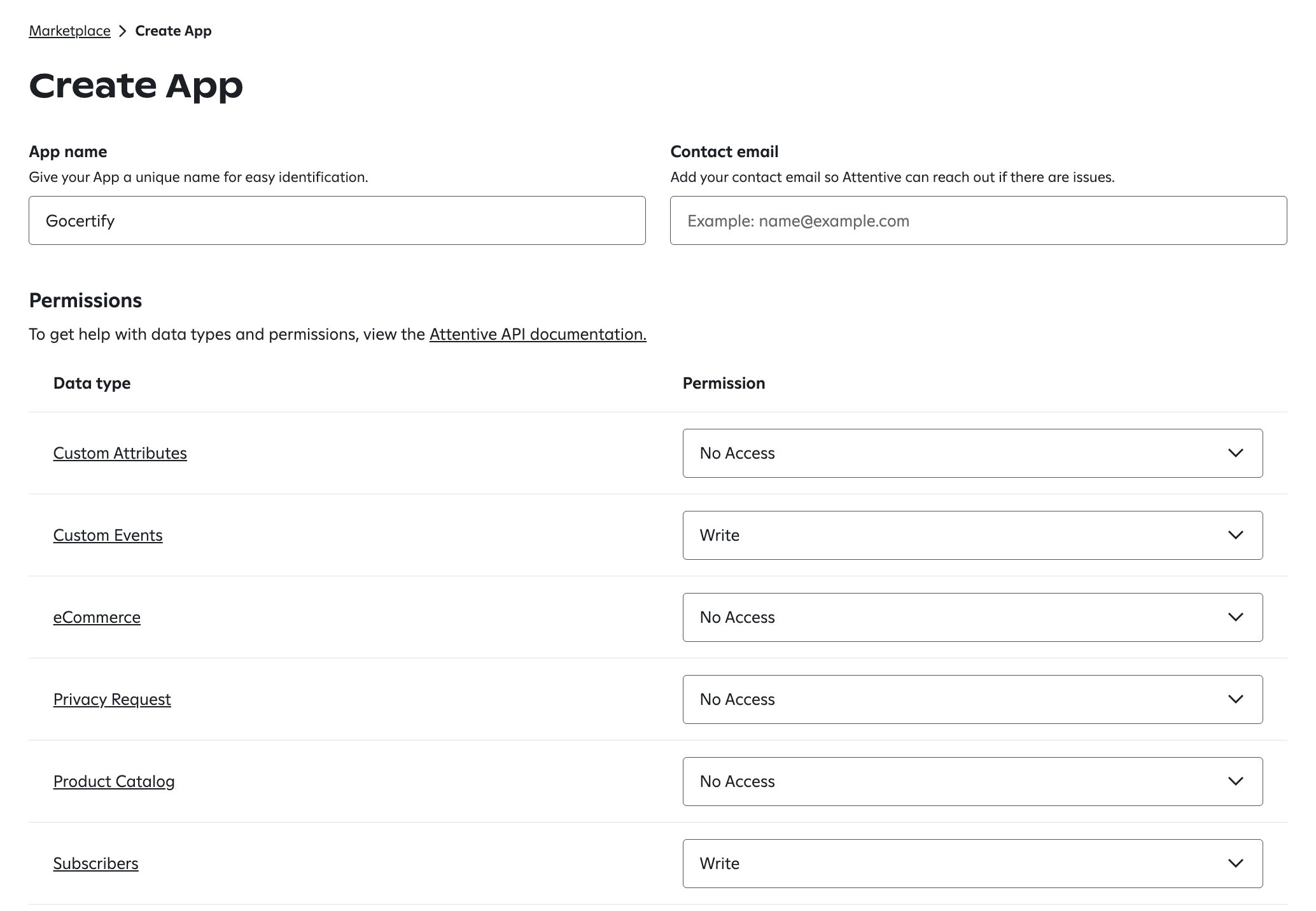Viewport: 1316px width, 911px height.
Task: Select the Create App breadcrumb item
Action: [173, 30]
